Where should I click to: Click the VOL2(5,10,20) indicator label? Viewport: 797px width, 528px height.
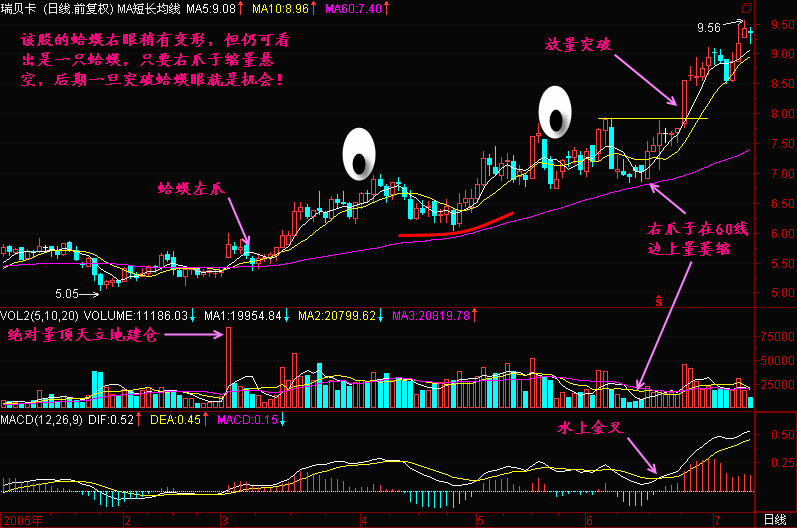pyautogui.click(x=43, y=315)
